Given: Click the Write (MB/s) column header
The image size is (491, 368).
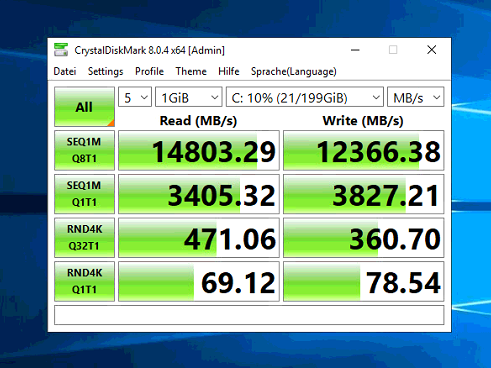Looking at the screenshot, I should click(x=363, y=121).
